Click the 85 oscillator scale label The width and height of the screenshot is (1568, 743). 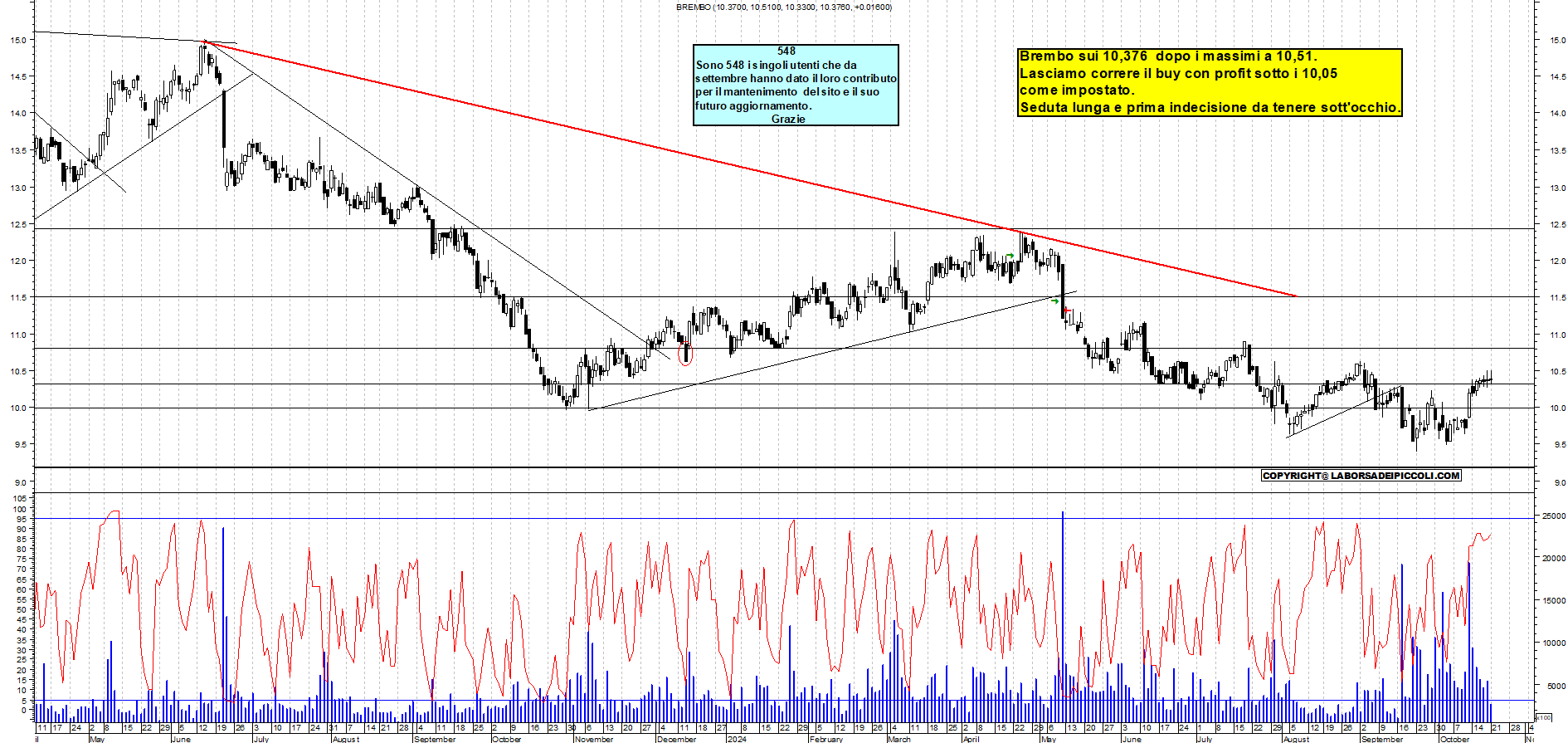23,539
